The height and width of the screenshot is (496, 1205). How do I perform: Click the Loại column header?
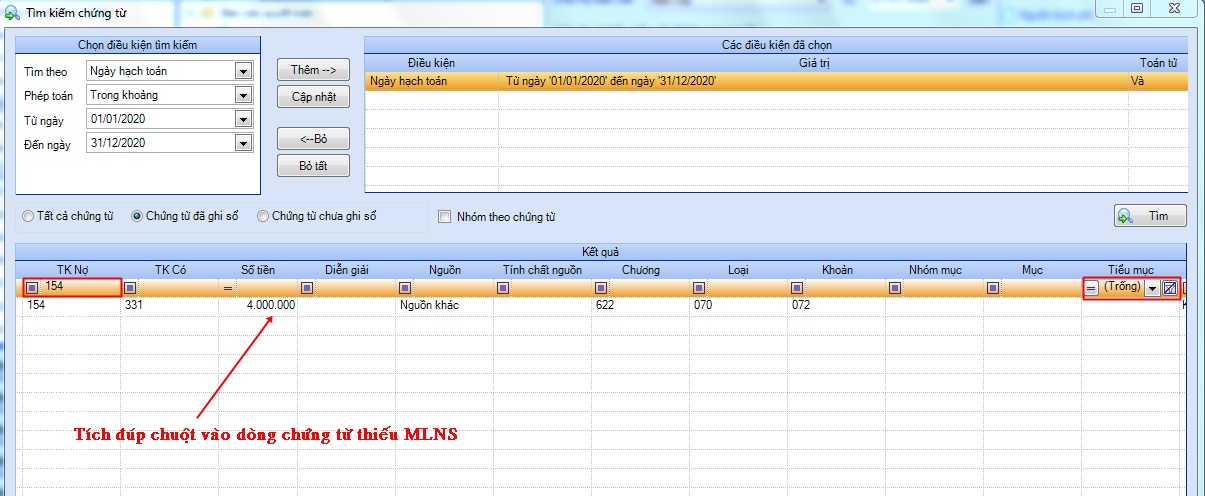[738, 270]
